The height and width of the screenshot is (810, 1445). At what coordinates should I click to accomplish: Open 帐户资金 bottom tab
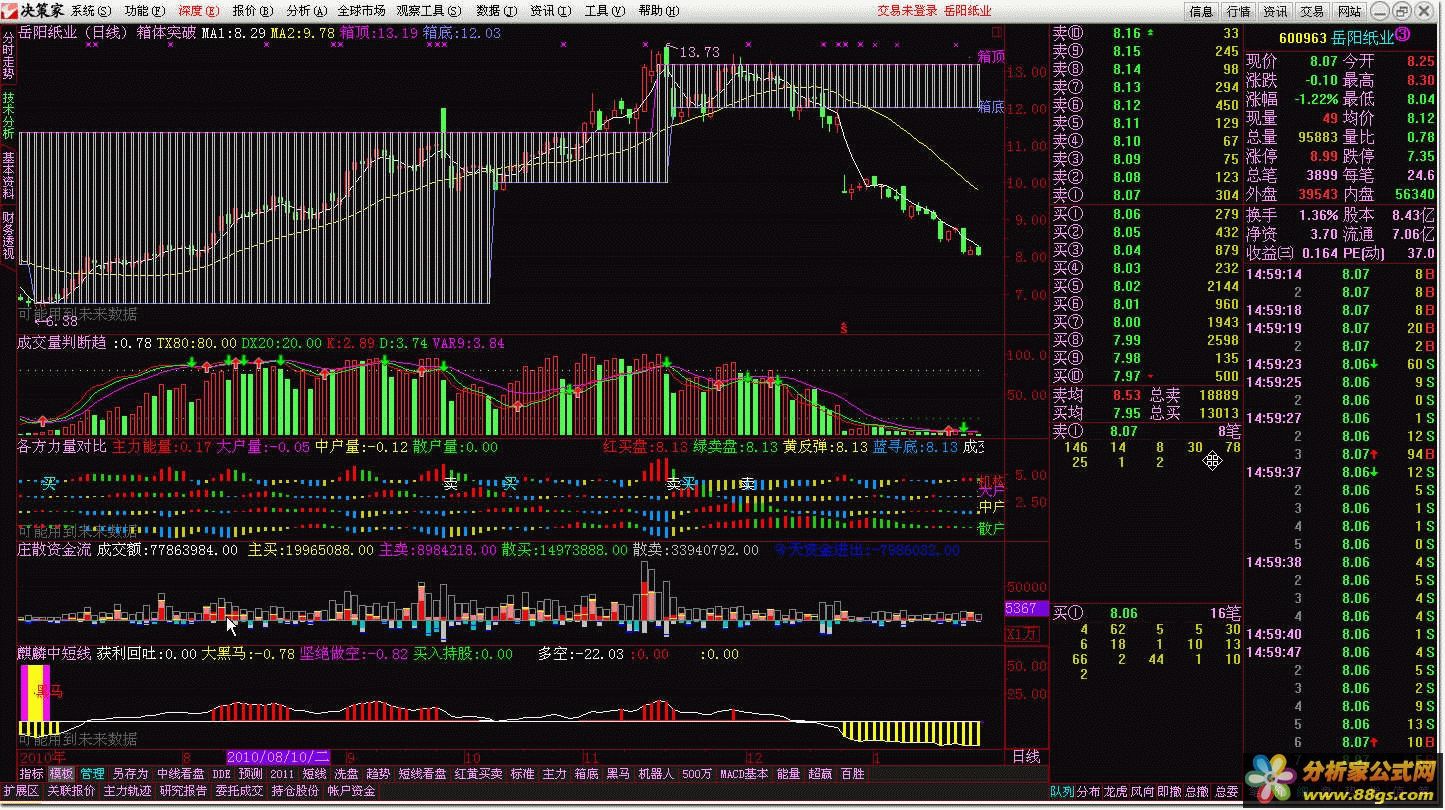pyautogui.click(x=351, y=791)
